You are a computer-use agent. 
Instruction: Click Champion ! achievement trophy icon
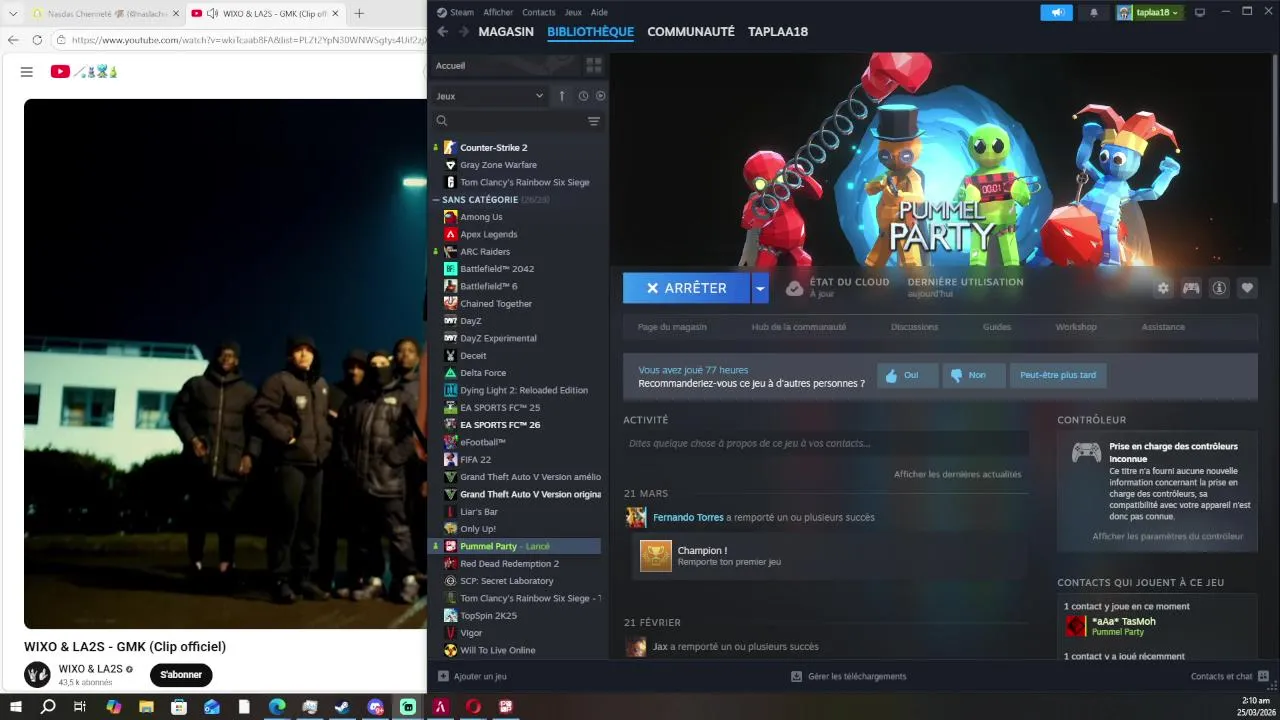pos(656,556)
